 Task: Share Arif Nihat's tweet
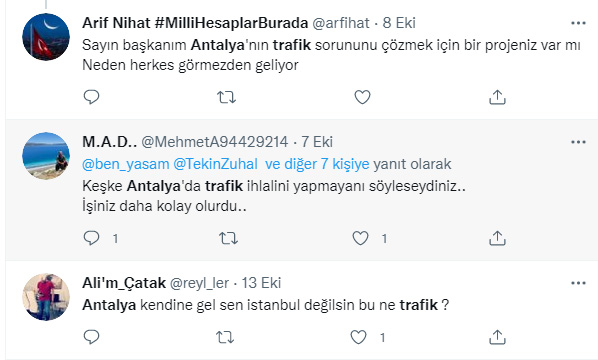pos(497,97)
